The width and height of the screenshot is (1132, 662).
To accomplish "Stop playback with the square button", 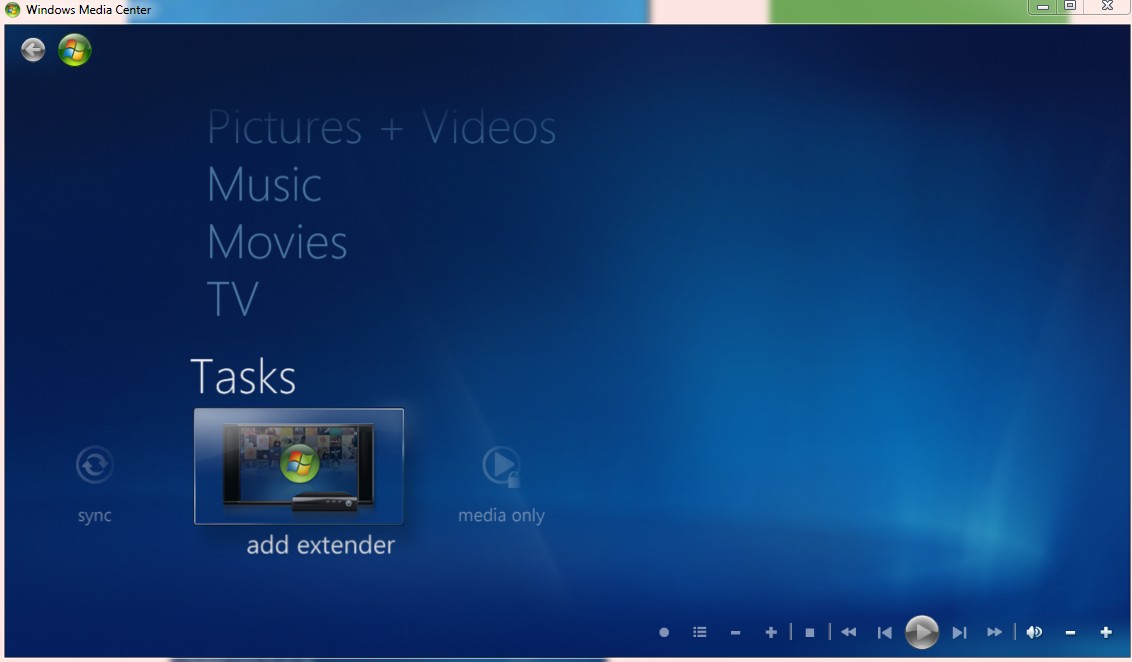I will click(x=810, y=632).
